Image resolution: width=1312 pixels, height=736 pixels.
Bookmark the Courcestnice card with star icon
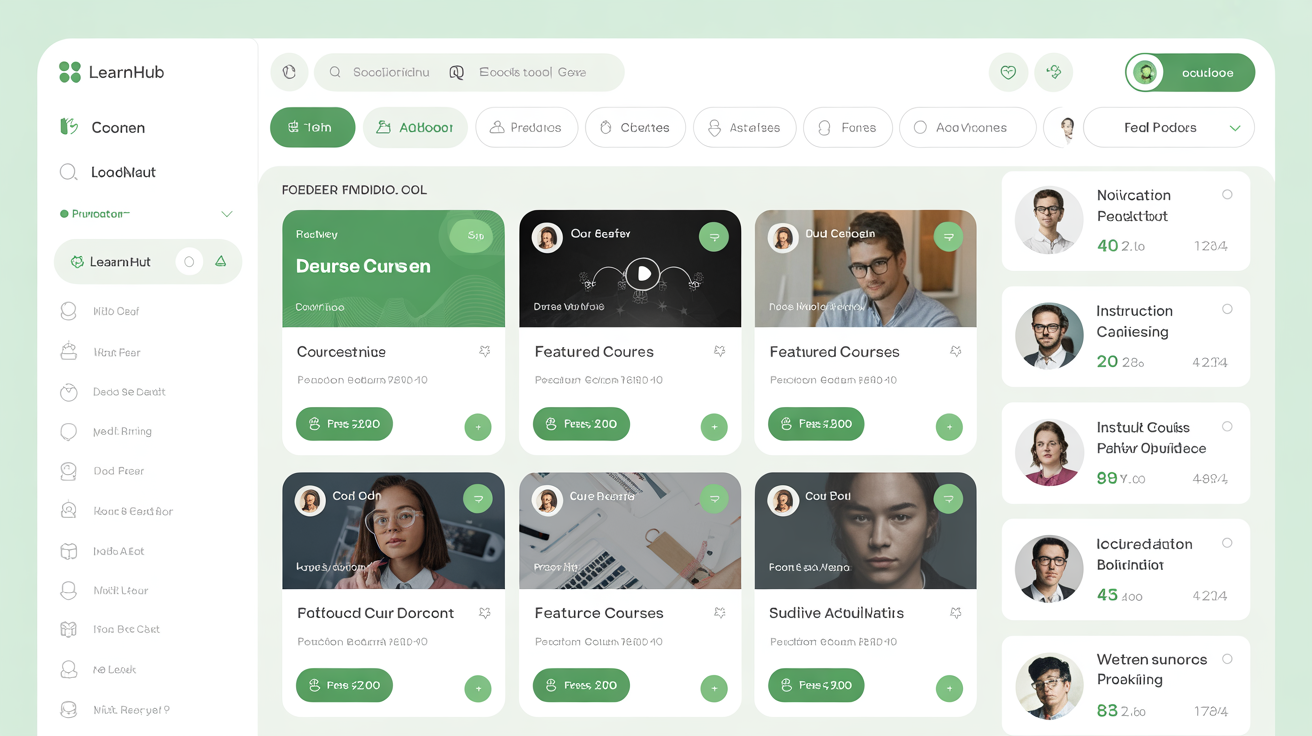pyautogui.click(x=485, y=352)
